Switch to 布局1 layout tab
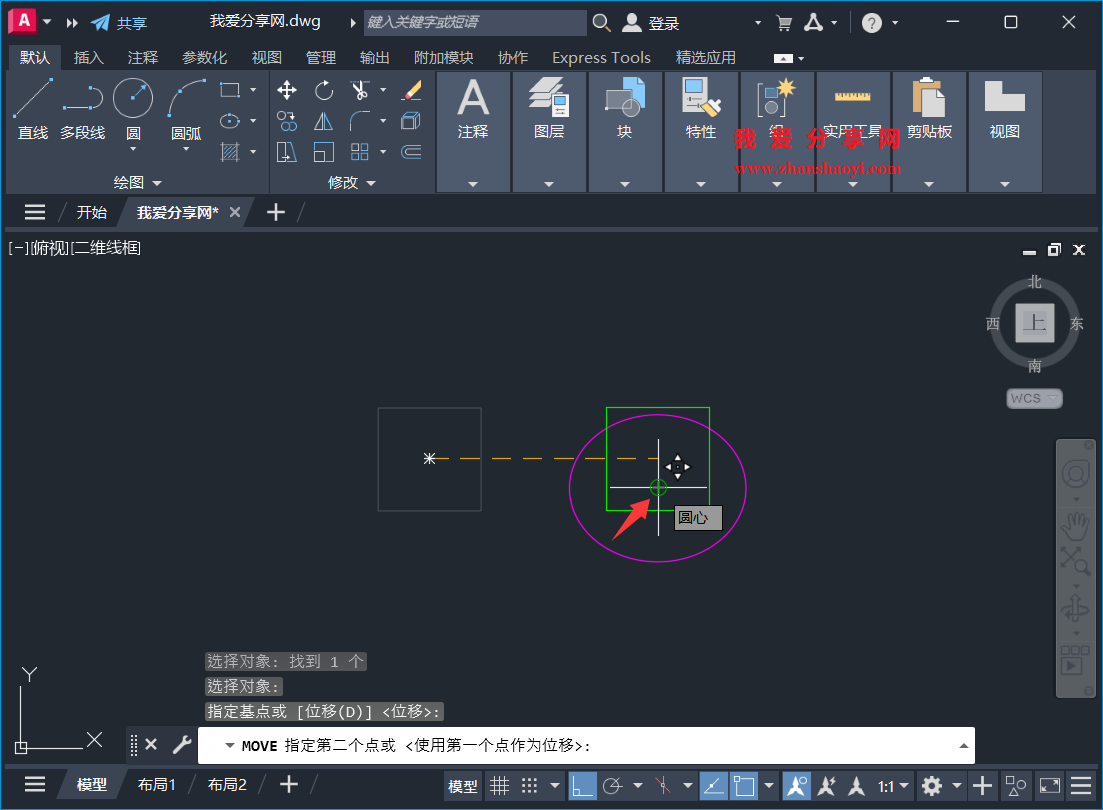The image size is (1103, 810). [156, 785]
